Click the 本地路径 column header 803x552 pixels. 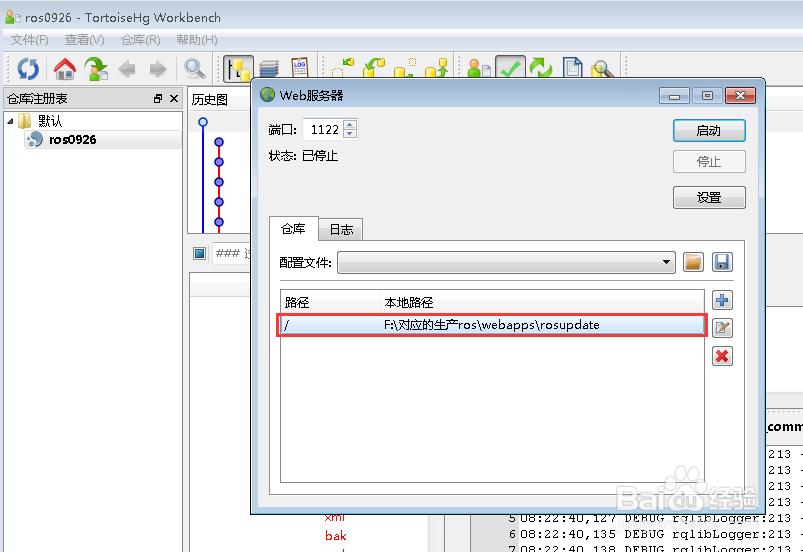click(x=542, y=303)
